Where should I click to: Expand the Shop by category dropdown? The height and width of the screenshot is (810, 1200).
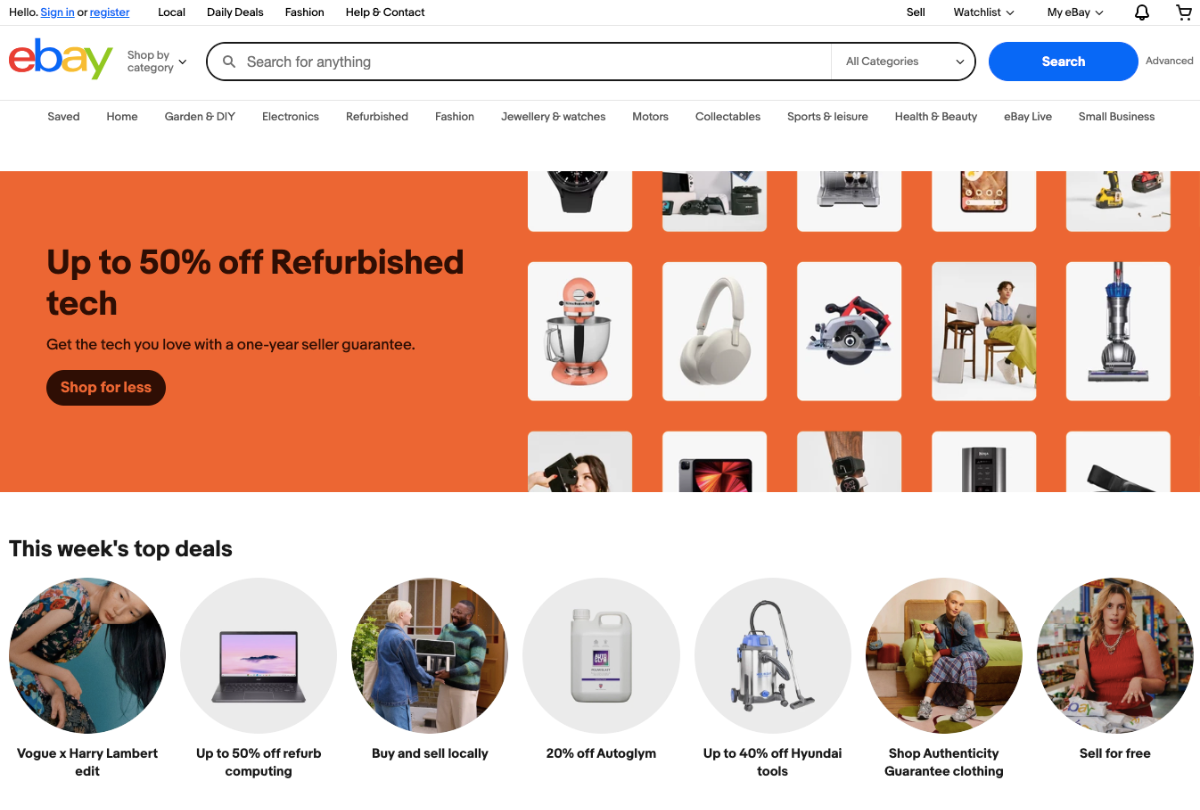click(x=157, y=62)
